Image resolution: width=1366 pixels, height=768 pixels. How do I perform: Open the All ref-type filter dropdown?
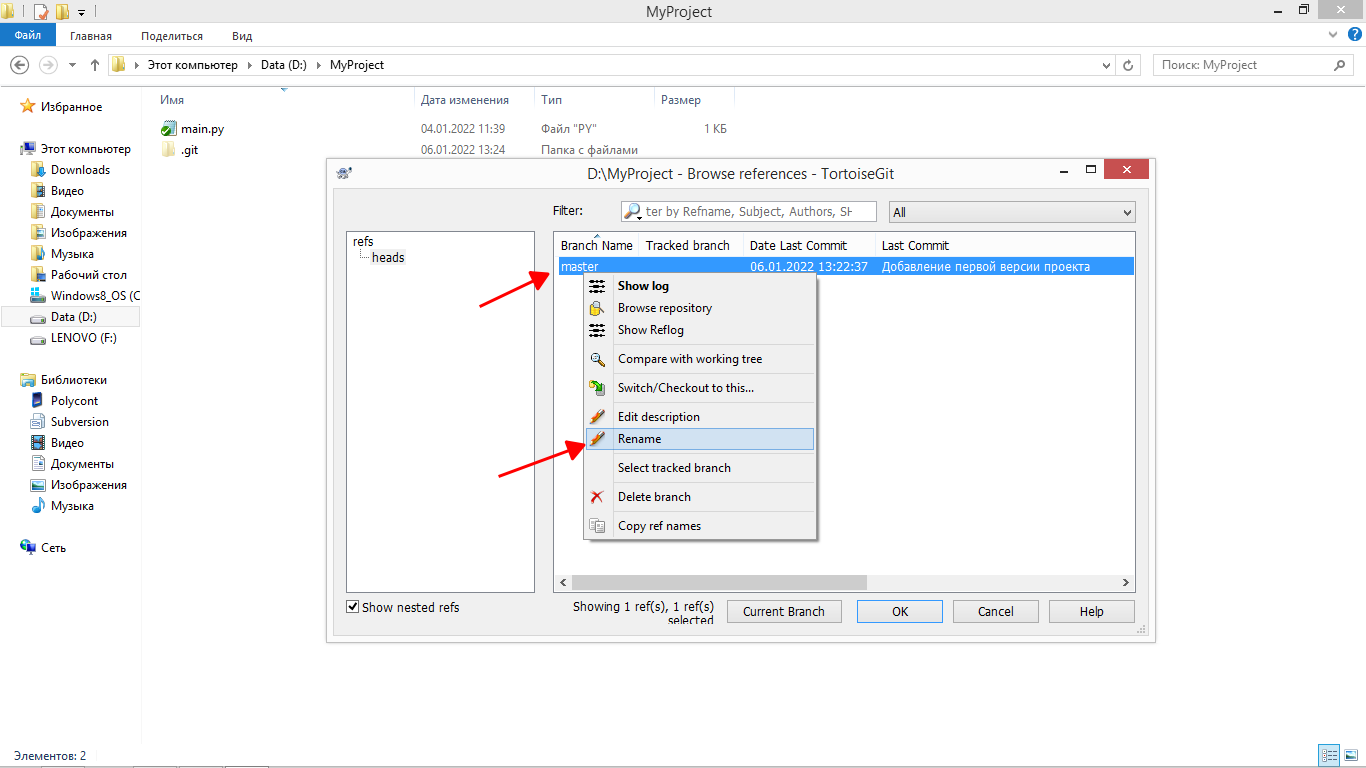point(1012,212)
